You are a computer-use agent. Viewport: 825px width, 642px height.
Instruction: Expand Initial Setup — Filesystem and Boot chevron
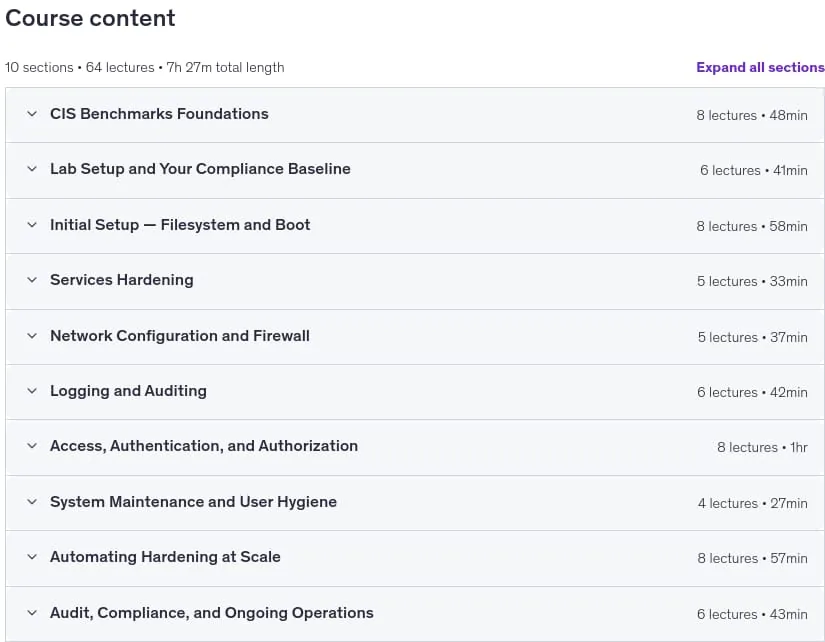point(32,225)
